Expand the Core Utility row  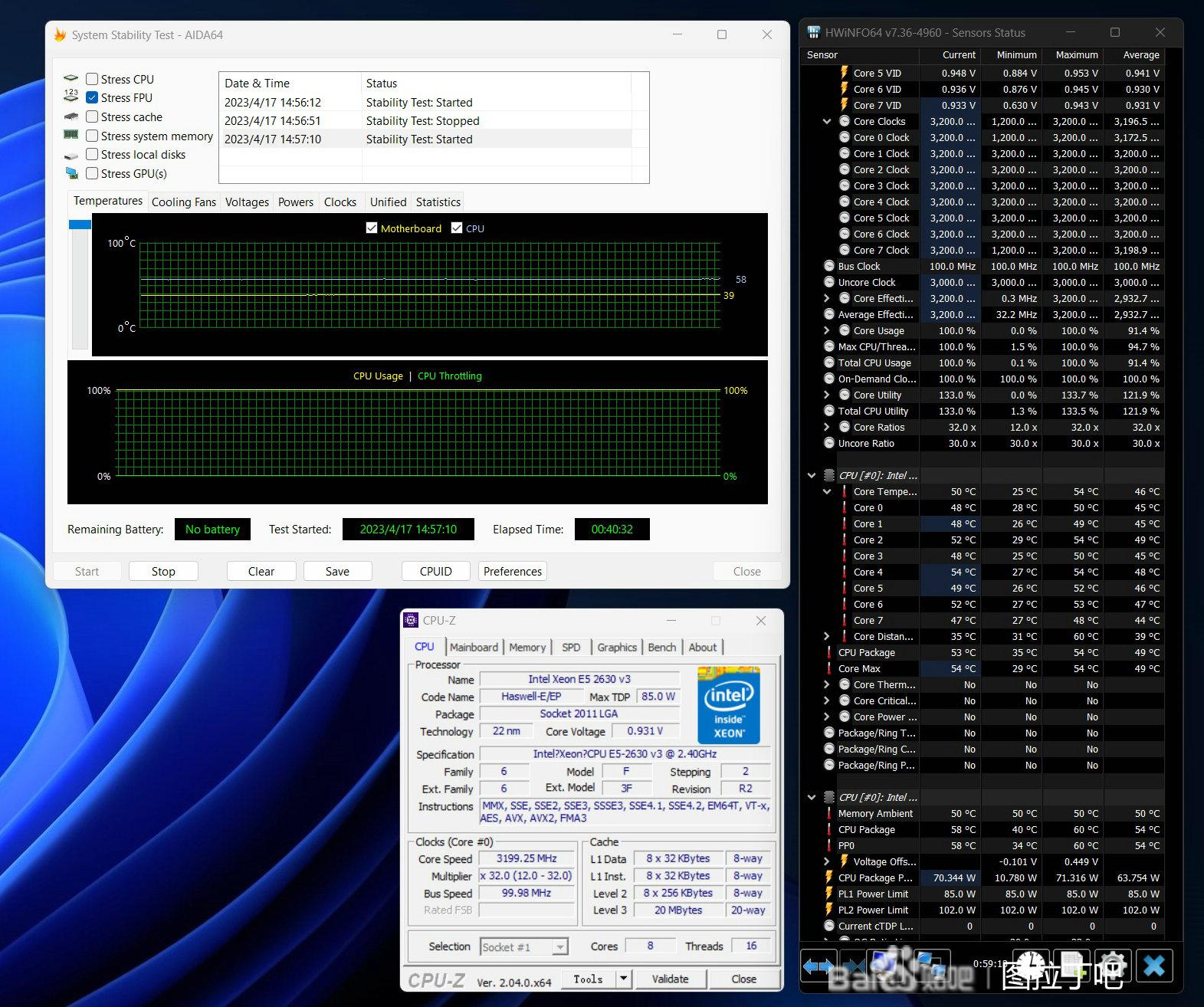point(827,395)
